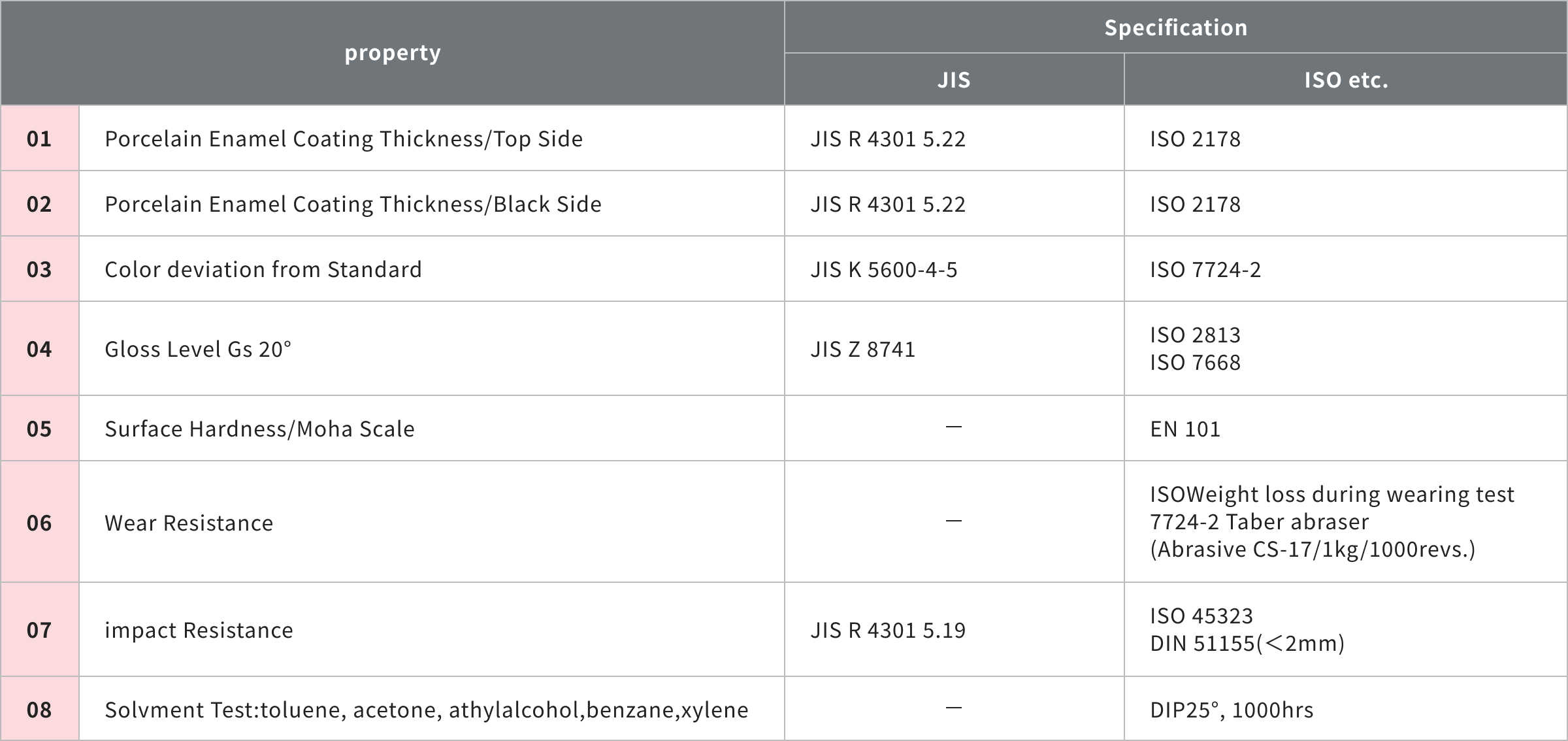1568x741 pixels.
Task: Select 'Porcelain Enamel Coating Thickness/Top Side' text
Action: click(x=344, y=139)
